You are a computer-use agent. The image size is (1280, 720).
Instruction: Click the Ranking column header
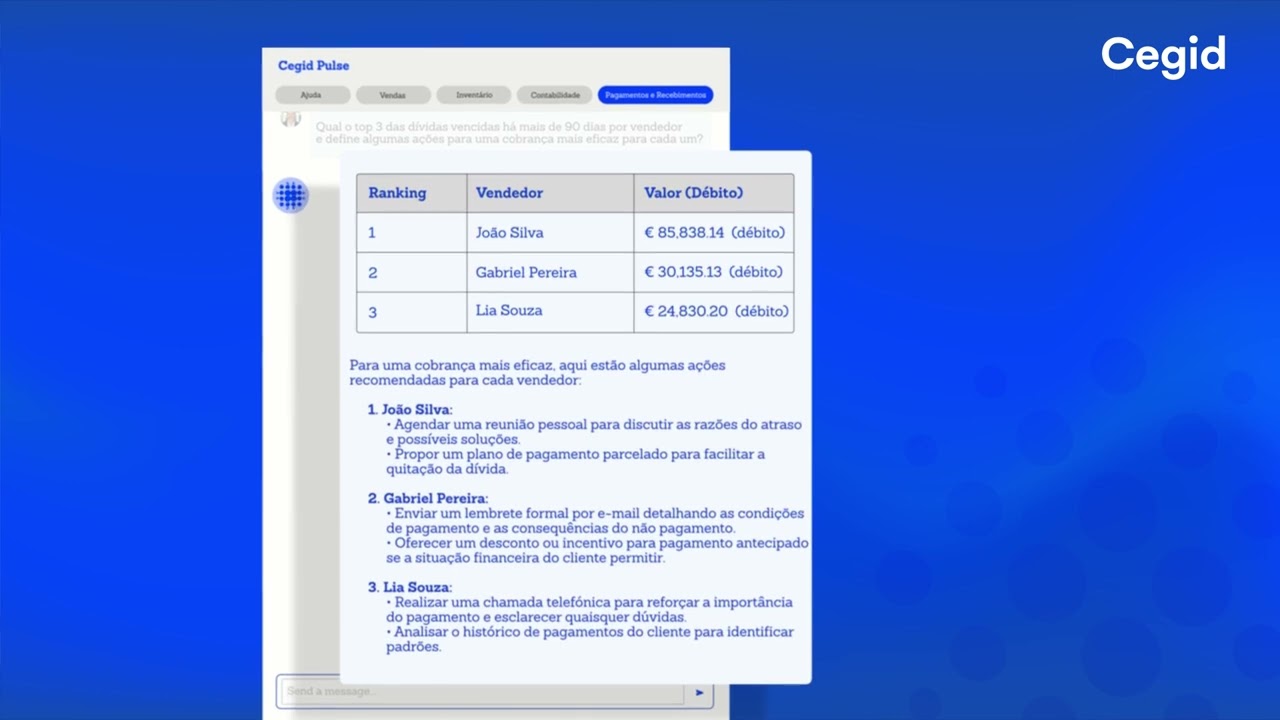pyautogui.click(x=397, y=192)
